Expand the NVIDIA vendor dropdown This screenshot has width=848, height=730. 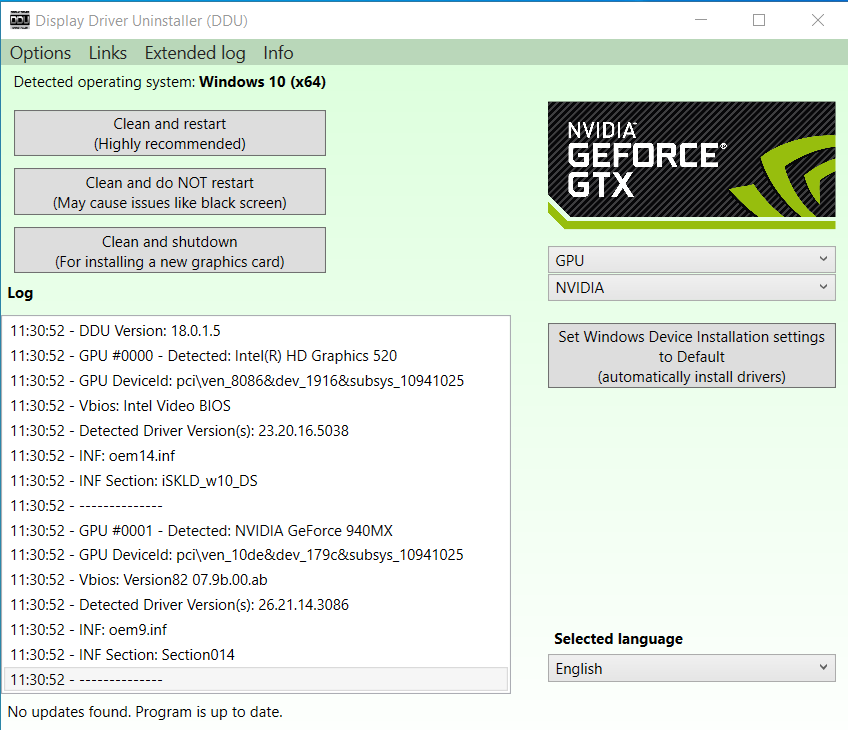coord(691,288)
